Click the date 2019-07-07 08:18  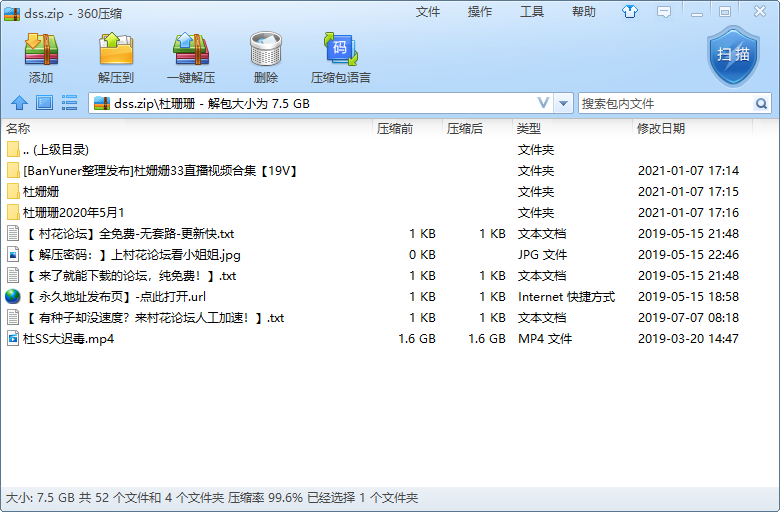click(688, 317)
